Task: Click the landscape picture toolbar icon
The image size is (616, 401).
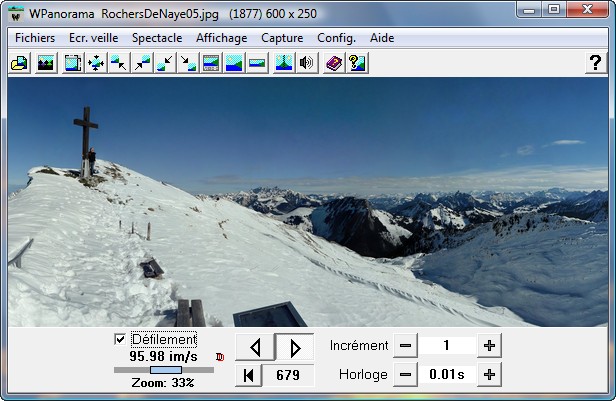Action: 45,63
